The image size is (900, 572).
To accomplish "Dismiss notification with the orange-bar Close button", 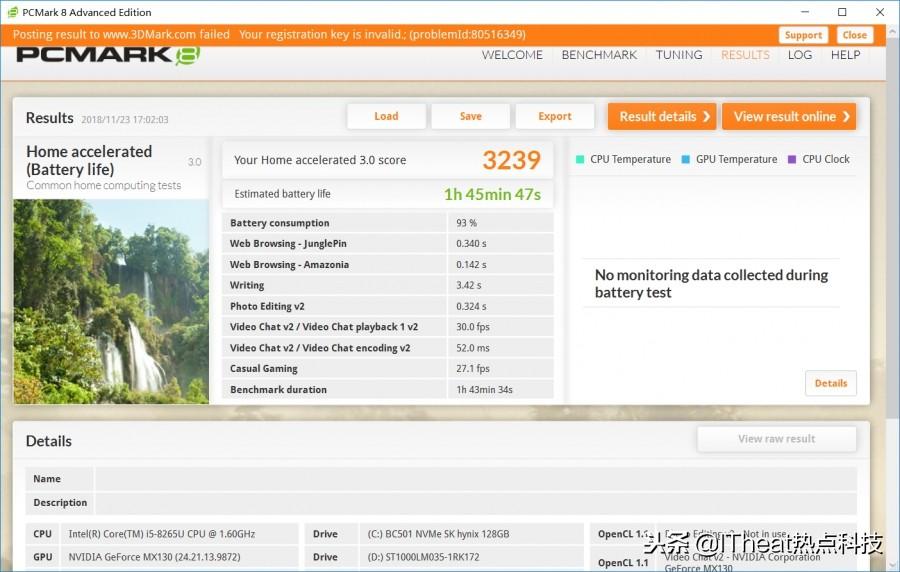I will tap(855, 35).
